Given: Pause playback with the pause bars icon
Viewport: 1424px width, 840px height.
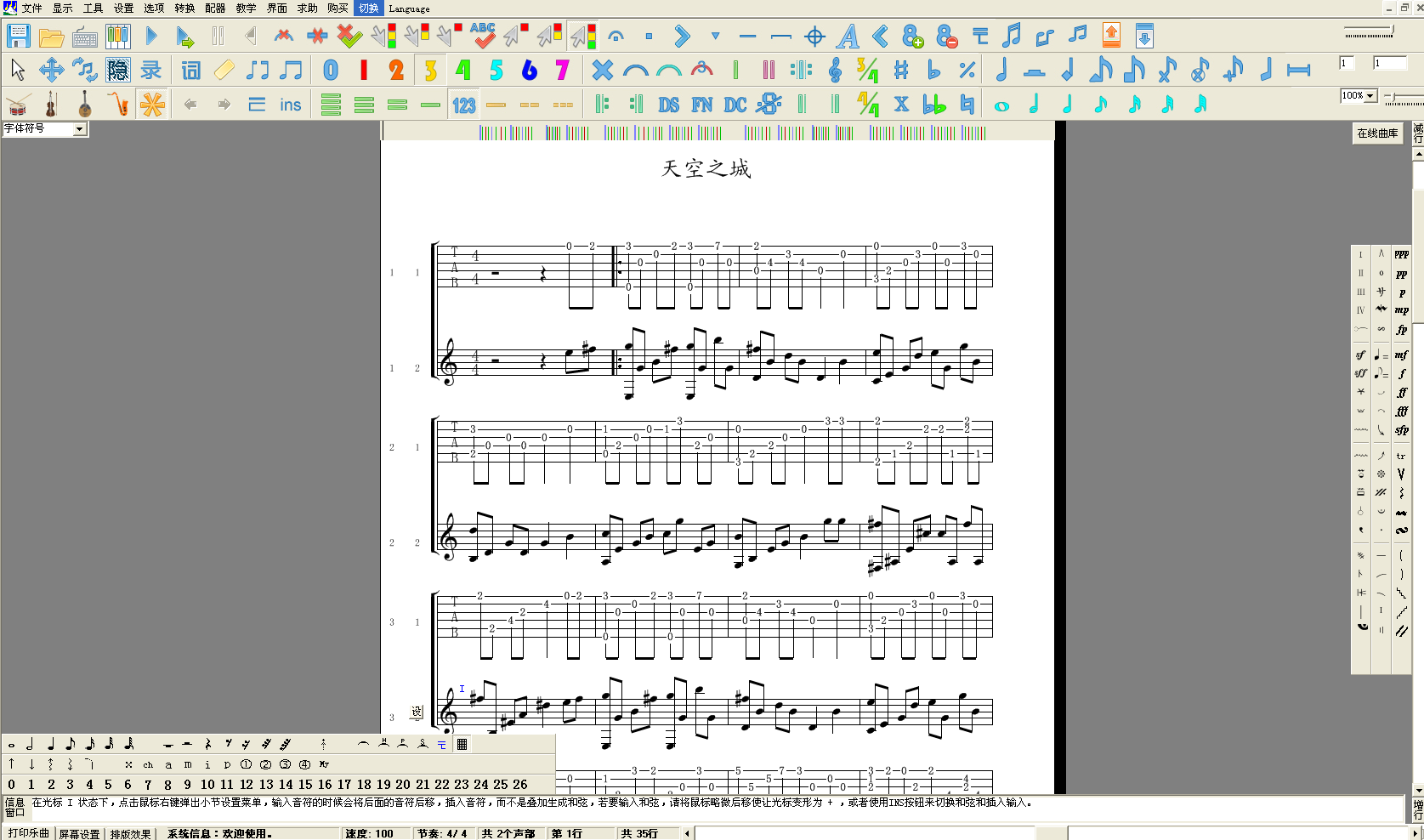Looking at the screenshot, I should (218, 36).
